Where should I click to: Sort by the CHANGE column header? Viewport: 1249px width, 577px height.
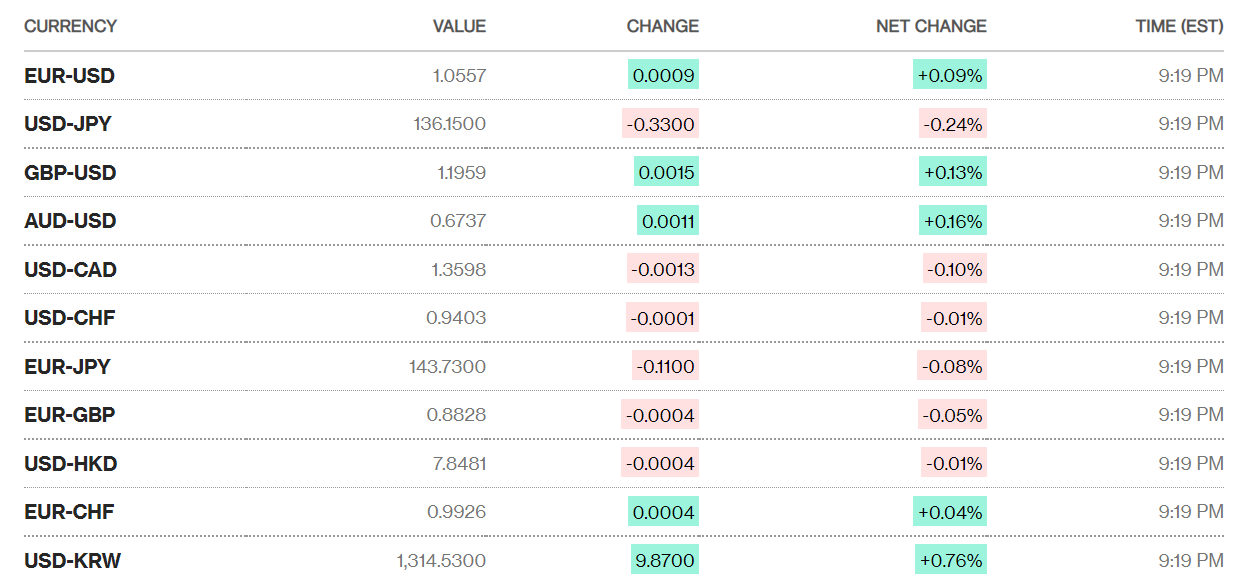(662, 26)
